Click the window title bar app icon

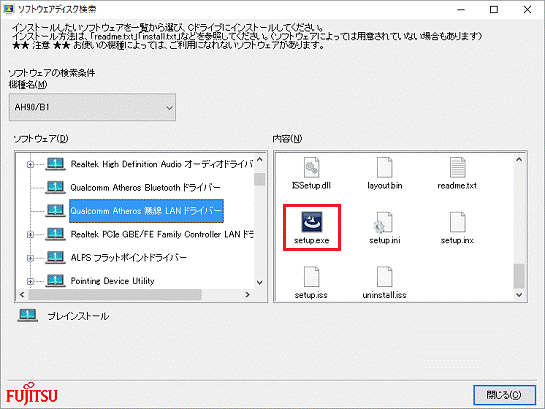(8, 9)
